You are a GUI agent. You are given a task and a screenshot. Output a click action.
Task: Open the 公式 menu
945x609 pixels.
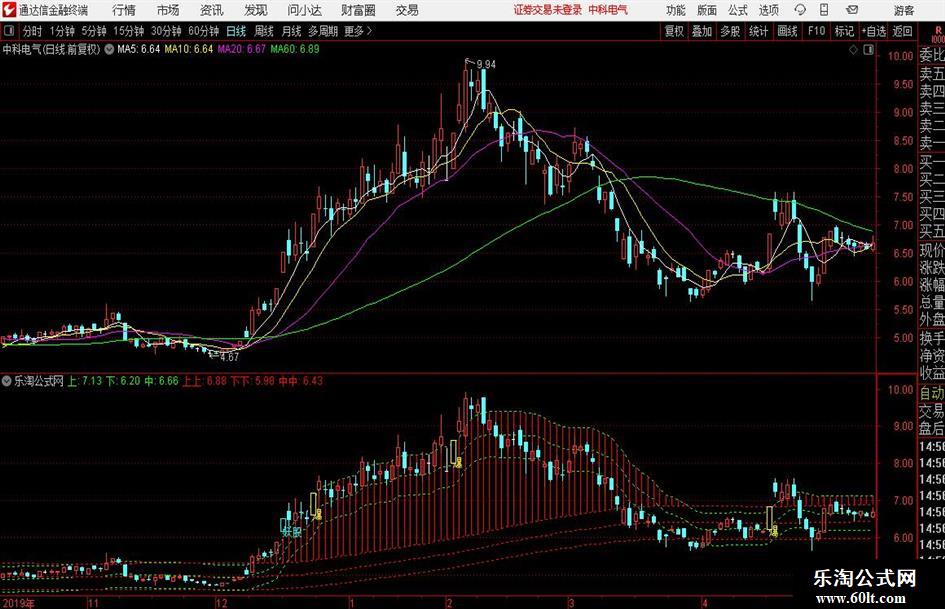[738, 10]
